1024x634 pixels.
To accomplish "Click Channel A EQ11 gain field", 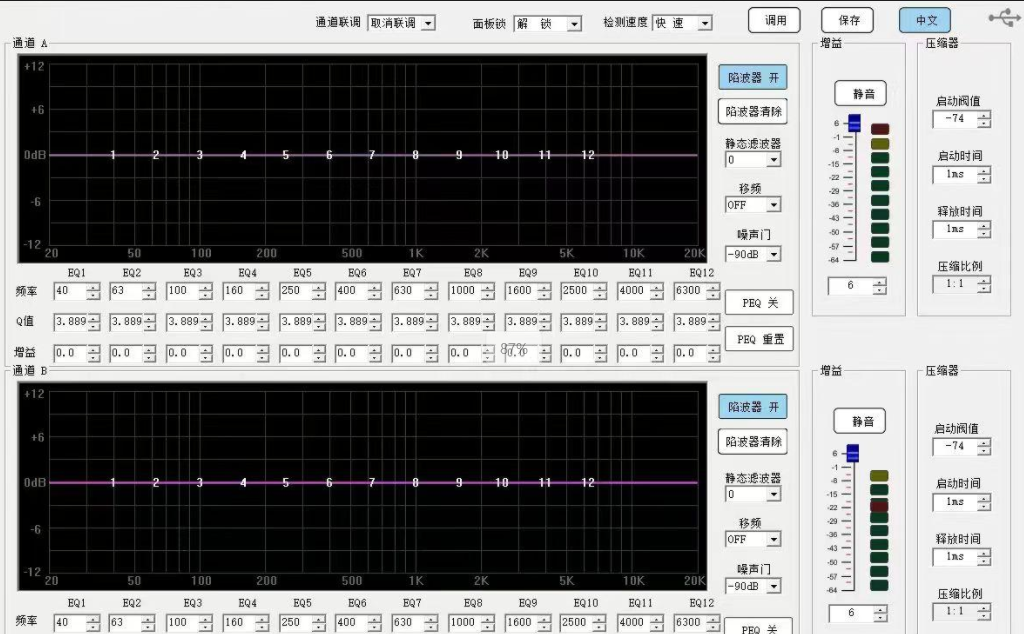I will 634,353.
